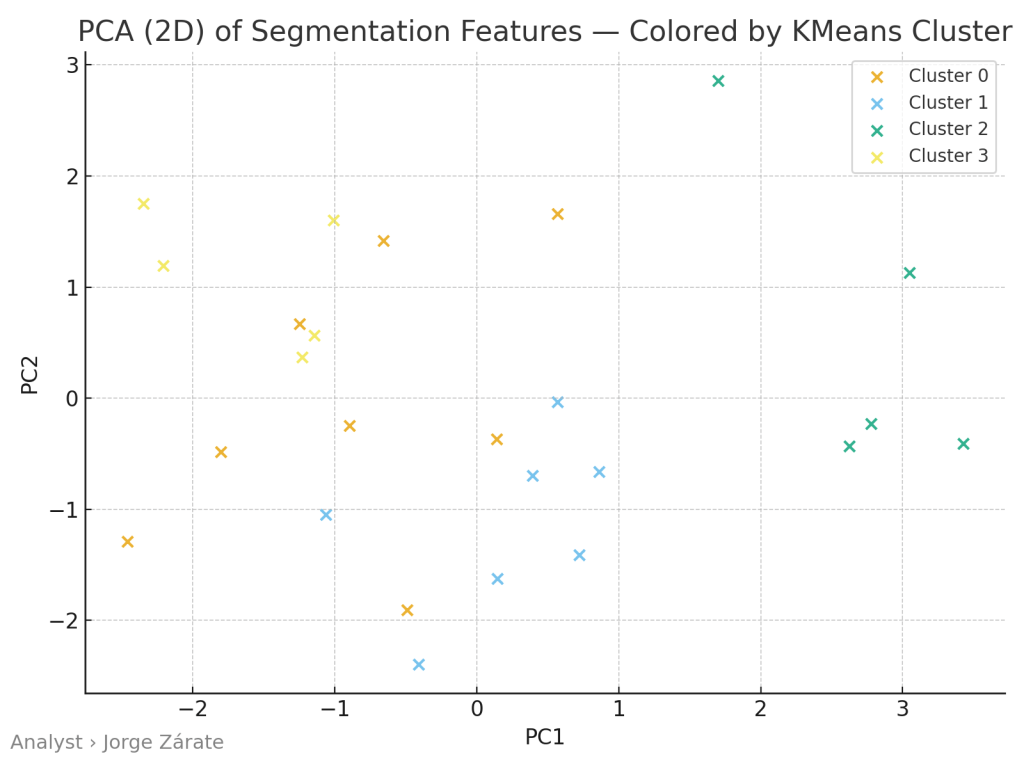Image resolution: width=1024 pixels, height=768 pixels.
Task: Select the bottom-left orange point near PC2 -1.3
Action: click(x=127, y=542)
